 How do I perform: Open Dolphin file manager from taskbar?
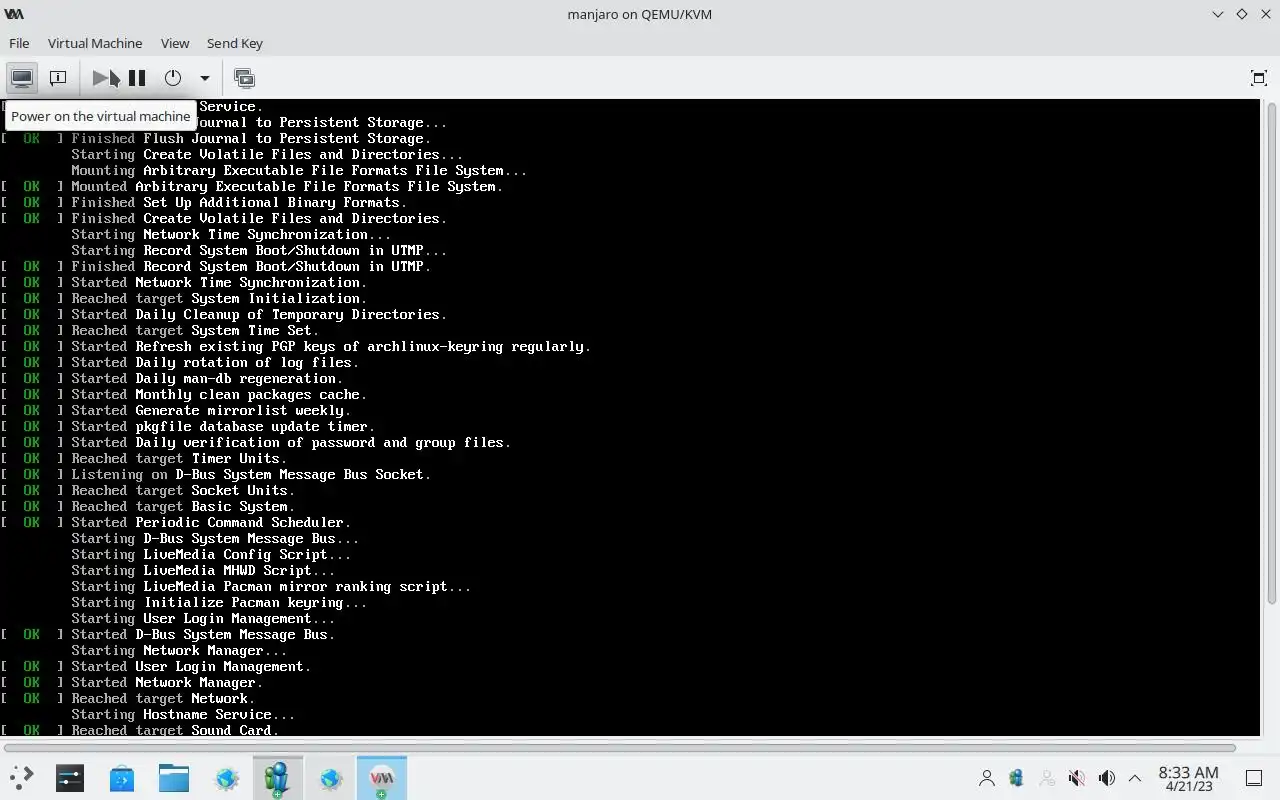click(174, 778)
